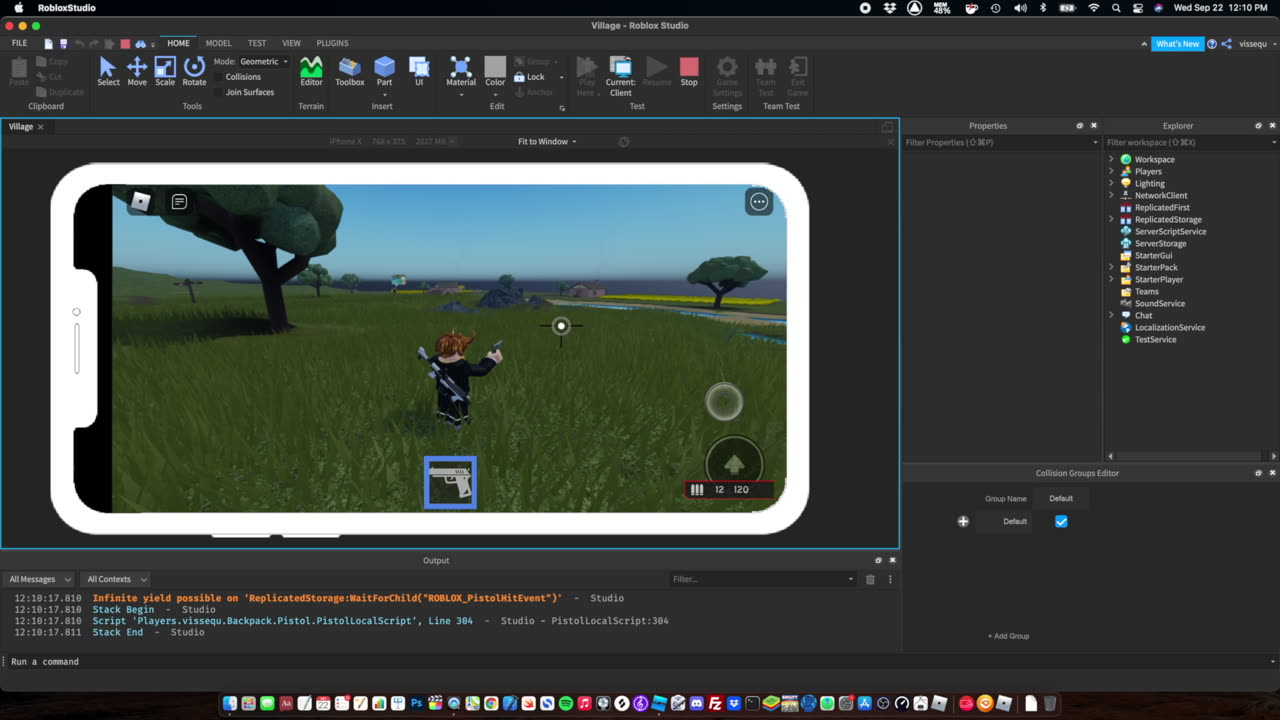Open the Roblox menu in game view
This screenshot has height=720, width=1280.
click(141, 202)
